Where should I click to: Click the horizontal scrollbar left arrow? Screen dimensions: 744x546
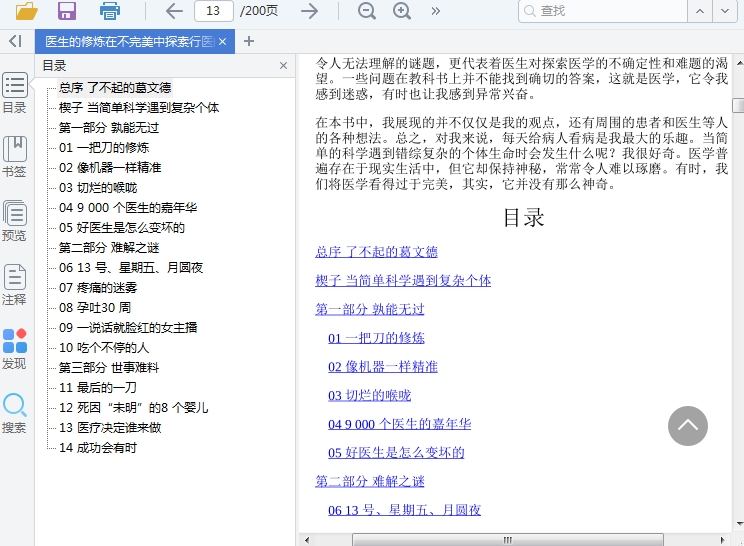[307, 540]
